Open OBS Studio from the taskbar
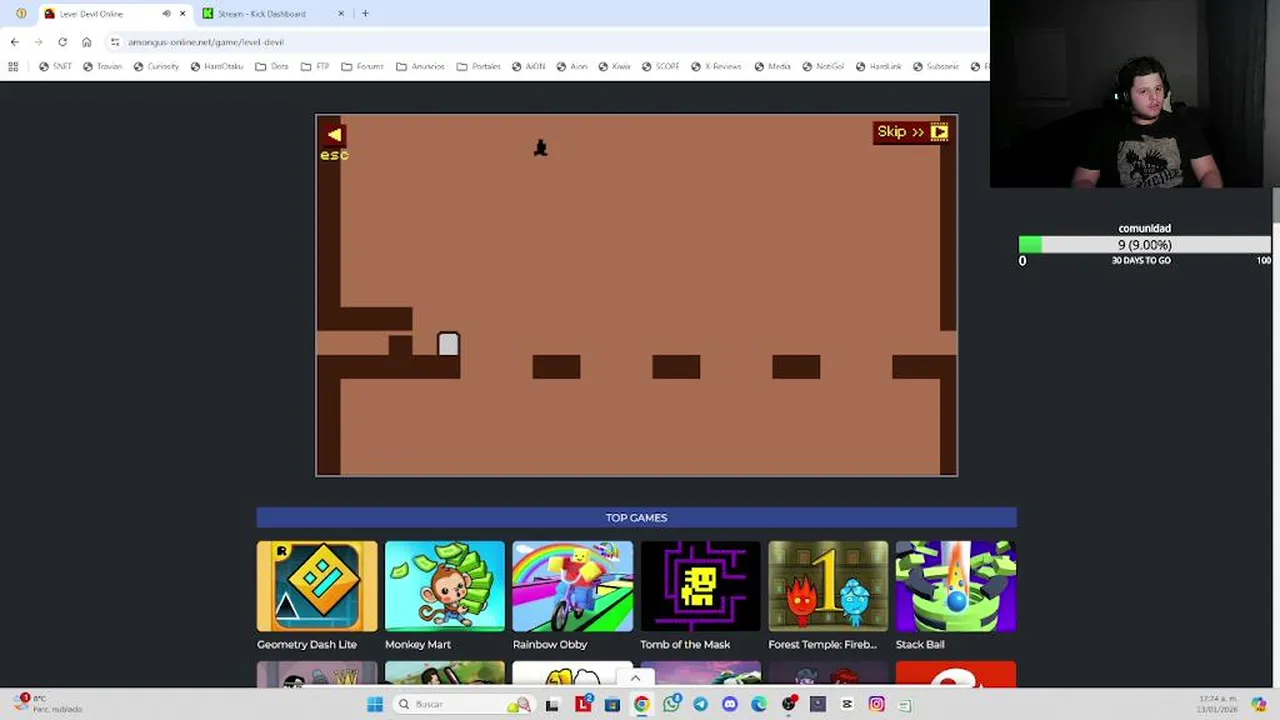Screen dimensions: 1280x720 [x=789, y=704]
